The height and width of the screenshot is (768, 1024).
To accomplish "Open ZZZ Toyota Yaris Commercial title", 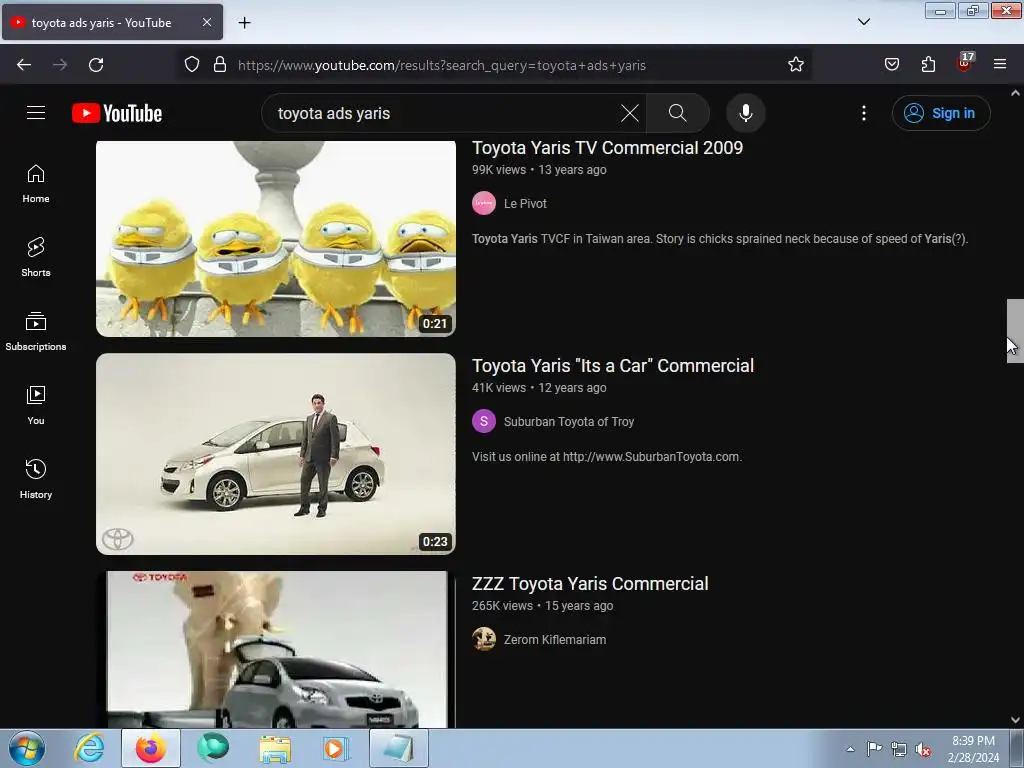I will (x=590, y=584).
